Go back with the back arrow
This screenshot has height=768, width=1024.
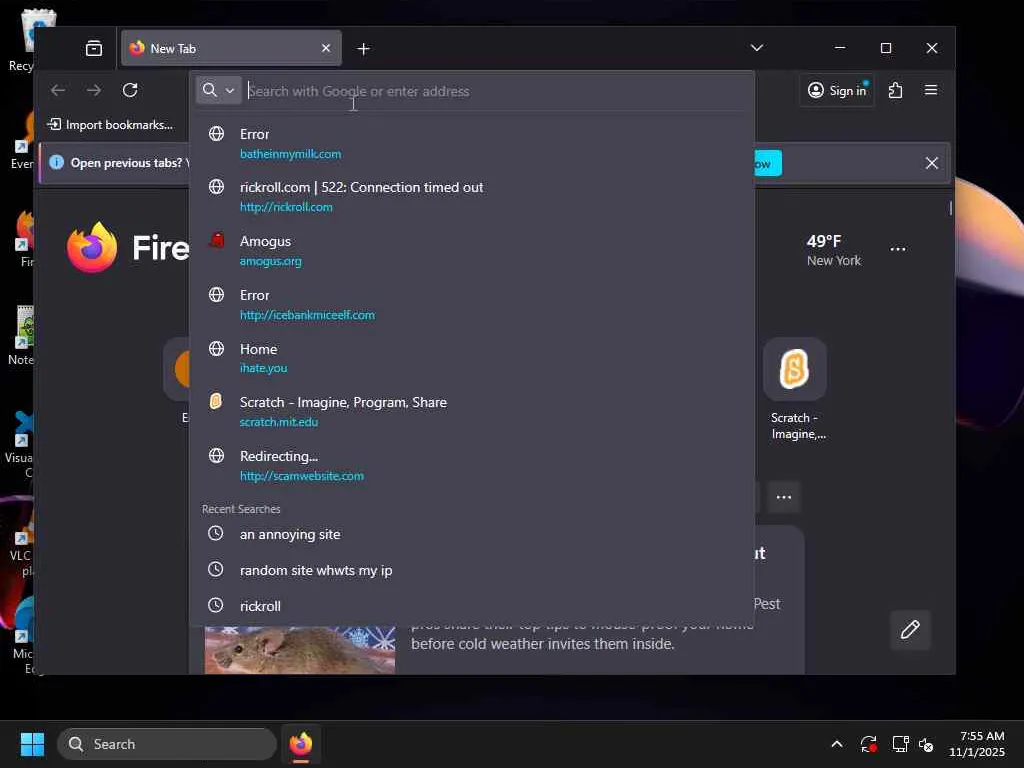pos(58,90)
